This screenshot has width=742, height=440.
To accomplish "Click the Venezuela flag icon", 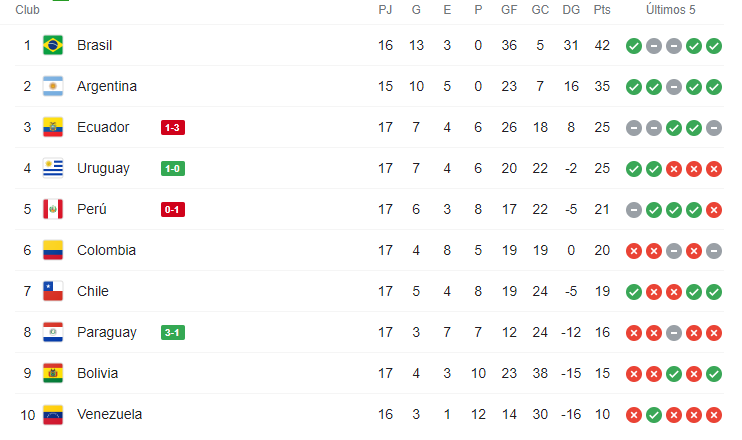I will coord(53,414).
